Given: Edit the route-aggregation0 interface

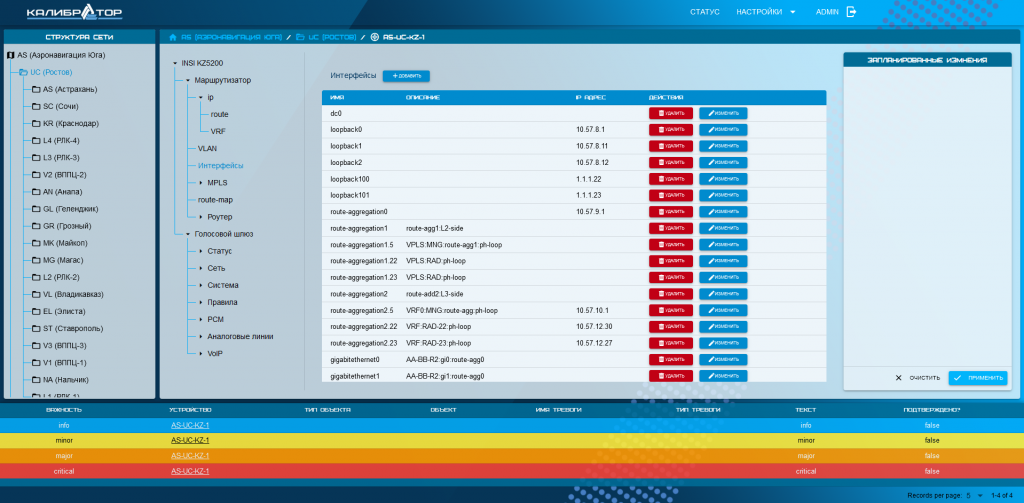Looking at the screenshot, I should pos(723,212).
